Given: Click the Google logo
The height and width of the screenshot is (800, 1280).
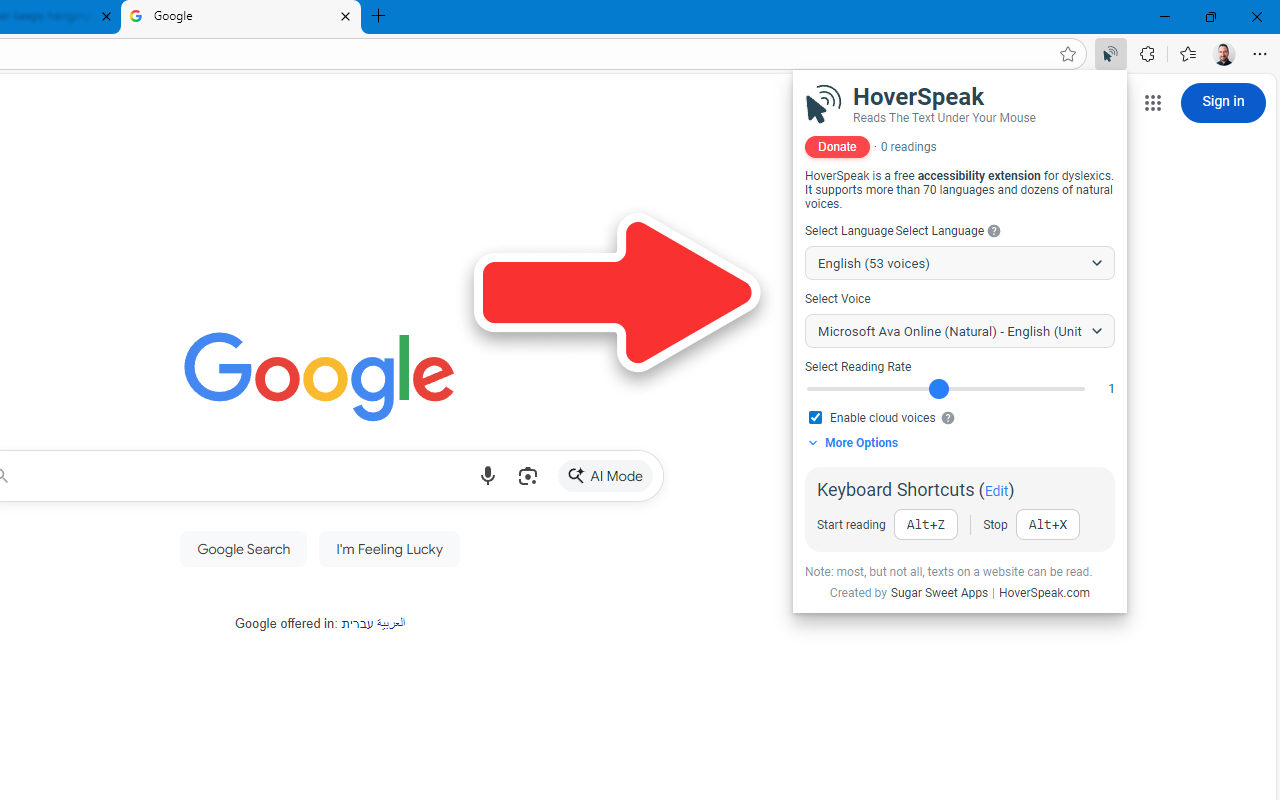Looking at the screenshot, I should (x=319, y=377).
